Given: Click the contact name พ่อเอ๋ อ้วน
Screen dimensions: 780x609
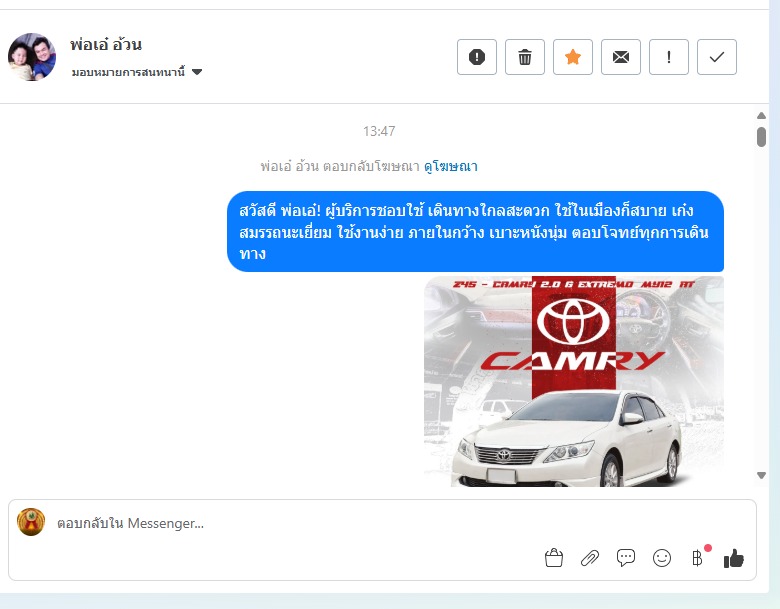Looking at the screenshot, I should click(x=106, y=45).
